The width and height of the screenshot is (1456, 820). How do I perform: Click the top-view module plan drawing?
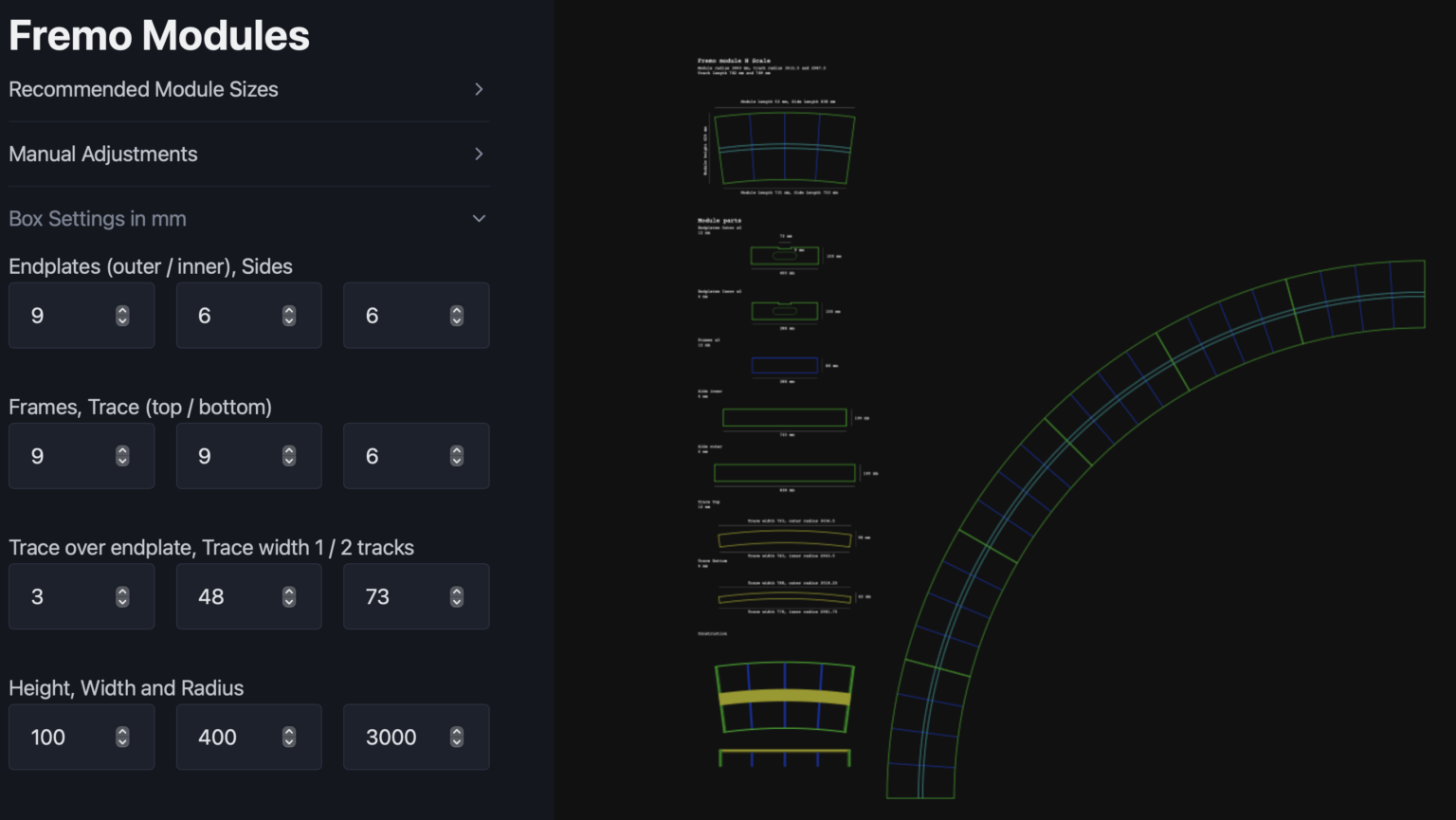pyautogui.click(x=785, y=148)
